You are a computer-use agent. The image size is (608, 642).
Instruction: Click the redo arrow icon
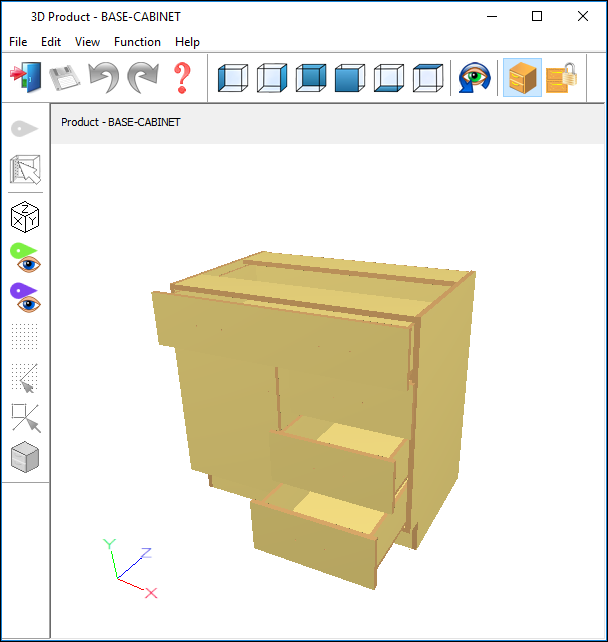[x=143, y=78]
